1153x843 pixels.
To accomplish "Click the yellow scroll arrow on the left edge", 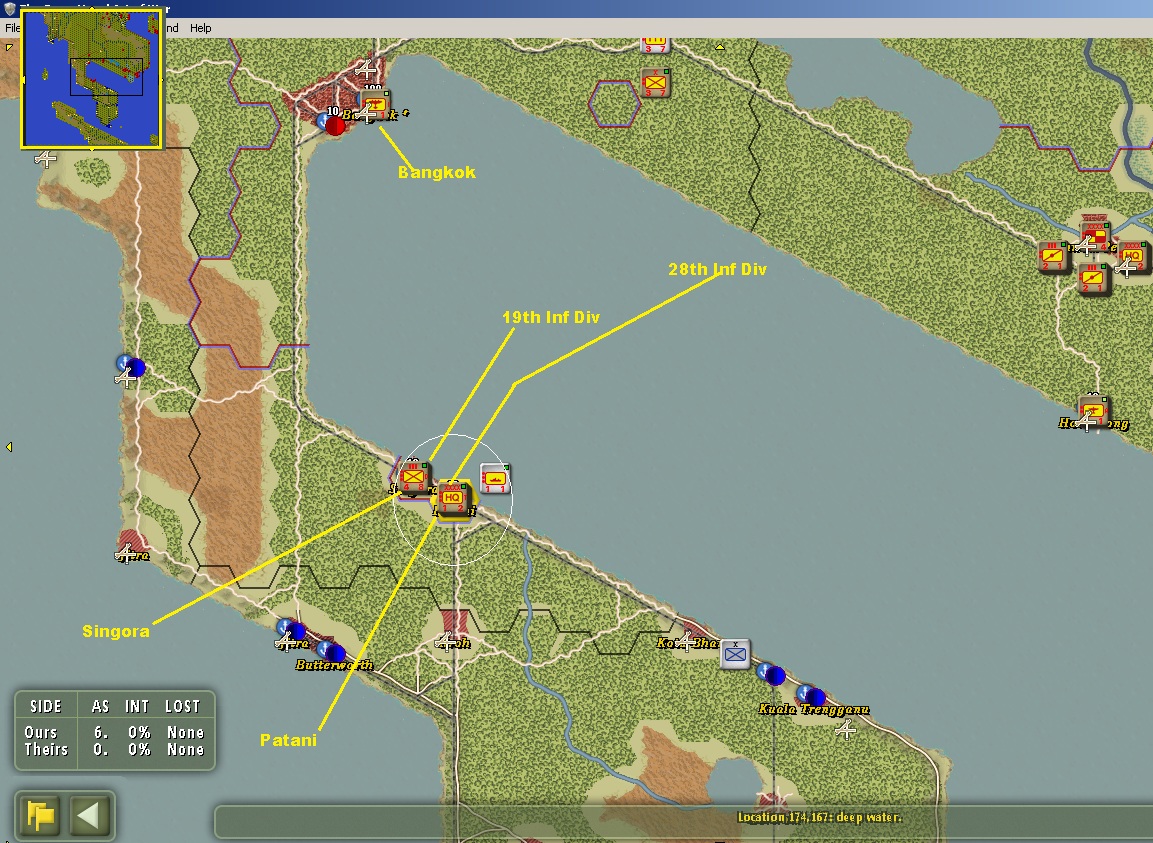I will pos(9,447).
